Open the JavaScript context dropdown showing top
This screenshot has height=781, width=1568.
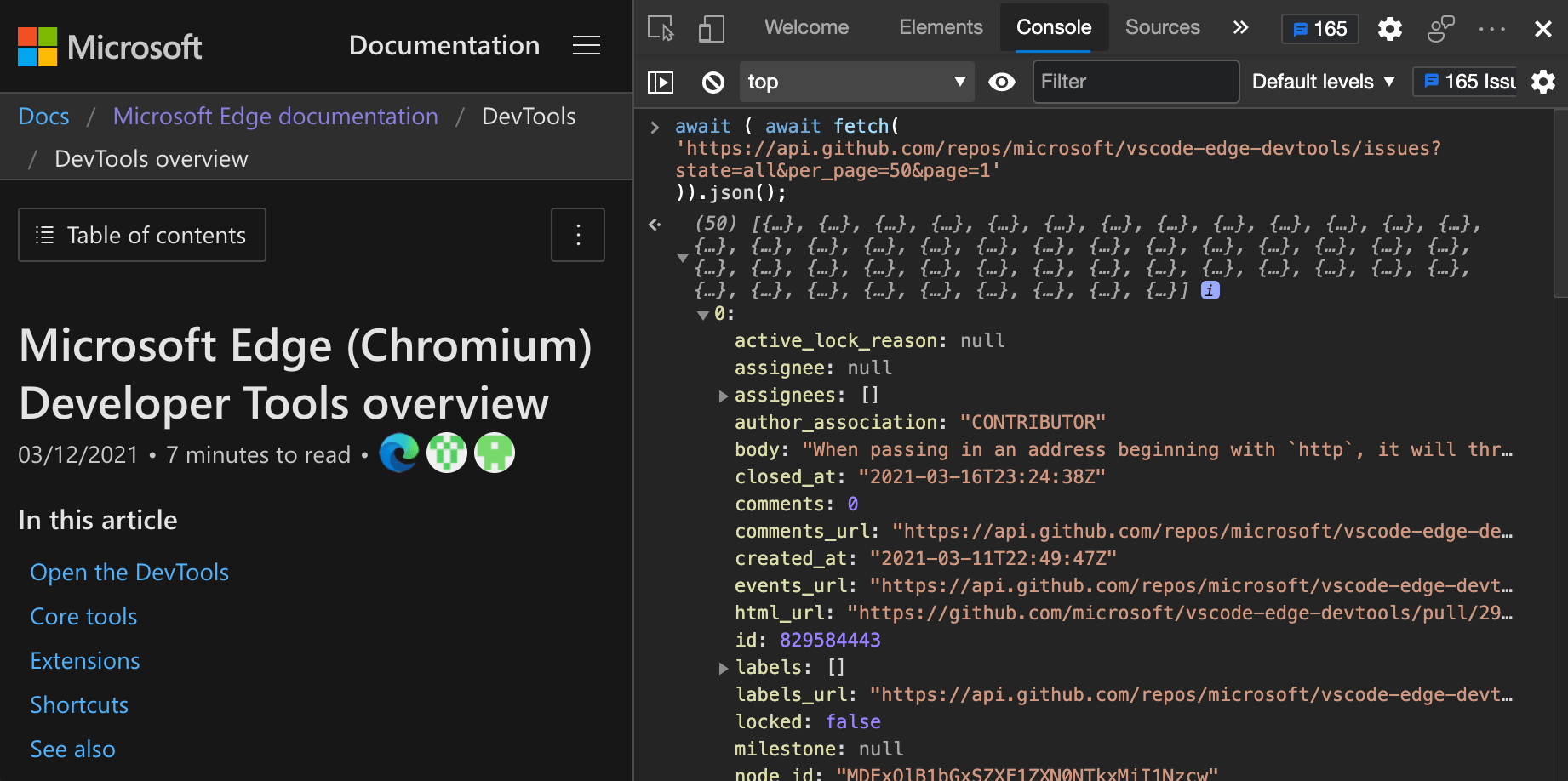pos(856,82)
